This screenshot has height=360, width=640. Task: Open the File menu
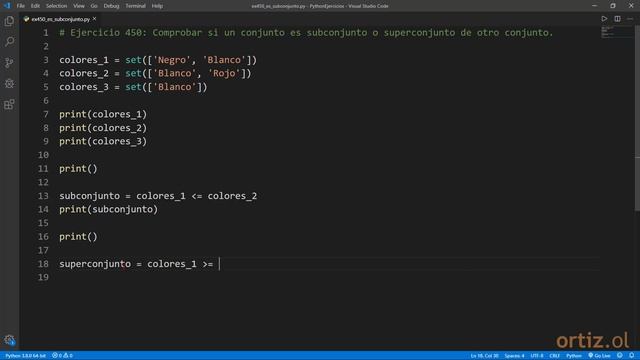pyautogui.click(x=20, y=6)
